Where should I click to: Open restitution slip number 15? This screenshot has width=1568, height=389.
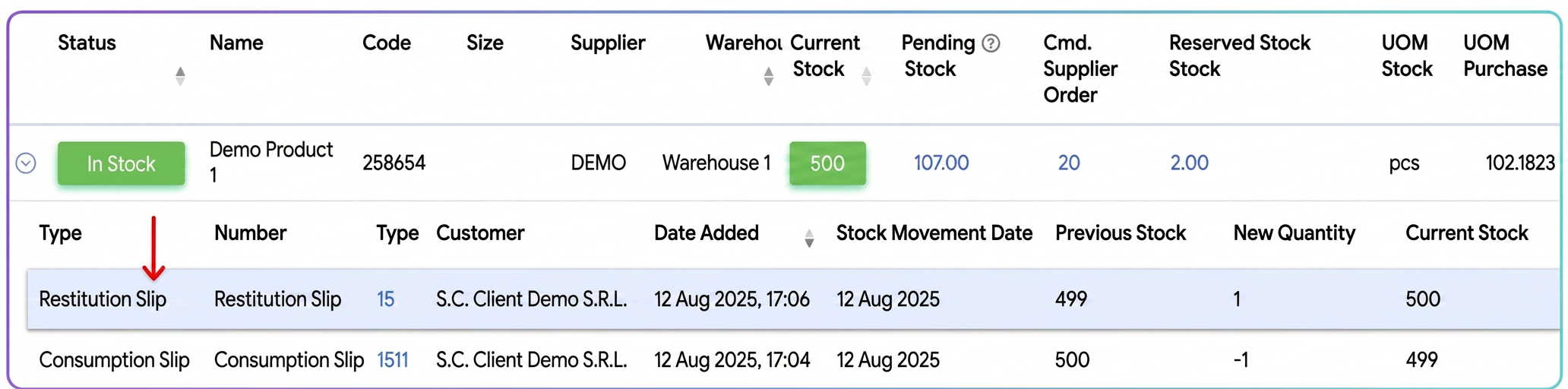pos(386,299)
